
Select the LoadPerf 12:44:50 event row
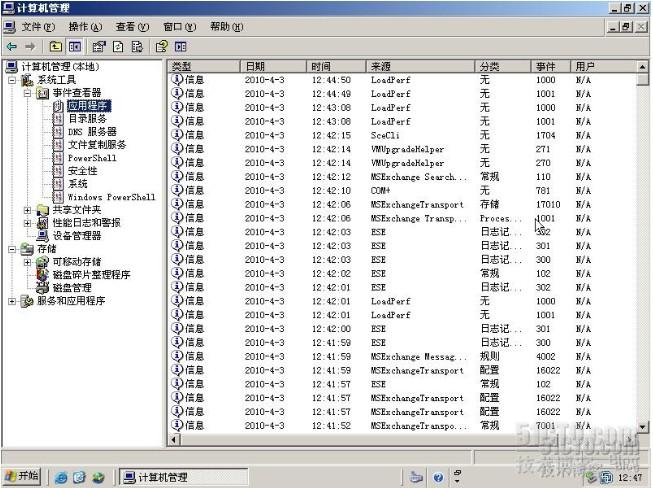(402, 80)
